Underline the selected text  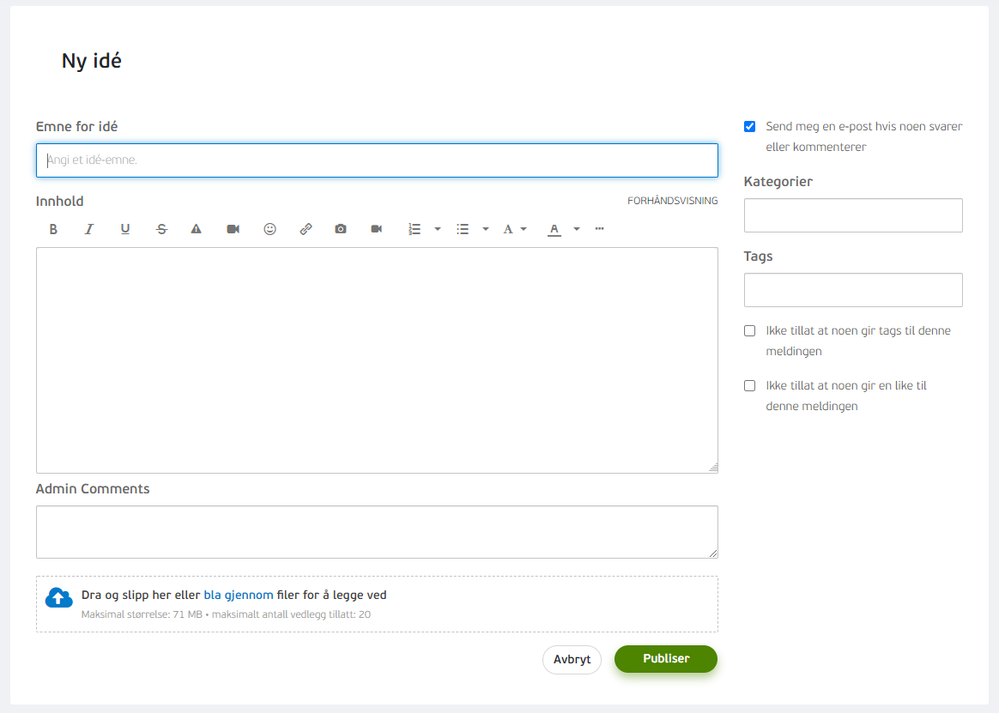click(125, 229)
